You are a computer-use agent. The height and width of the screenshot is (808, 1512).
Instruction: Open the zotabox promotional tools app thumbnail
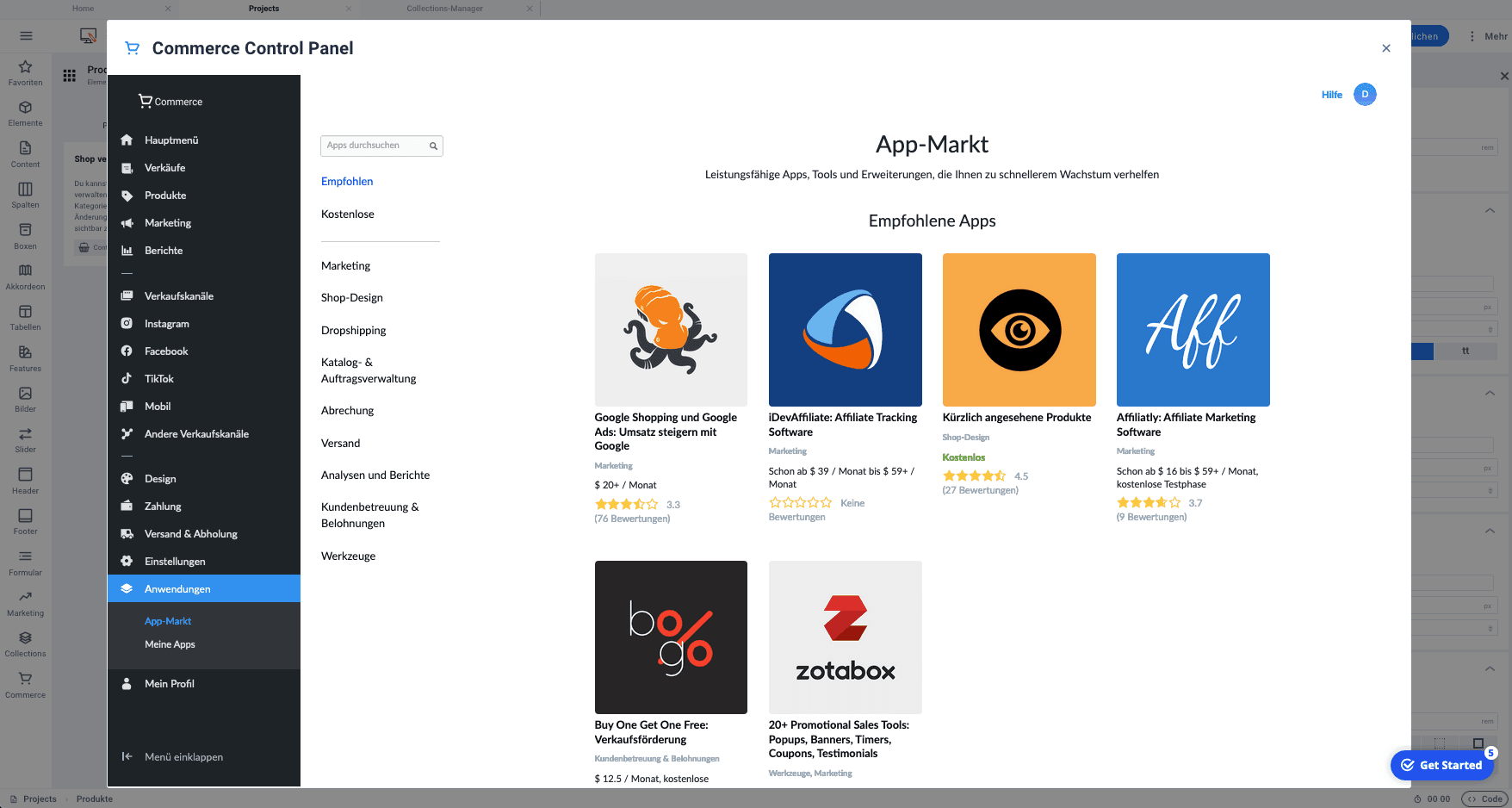point(845,637)
